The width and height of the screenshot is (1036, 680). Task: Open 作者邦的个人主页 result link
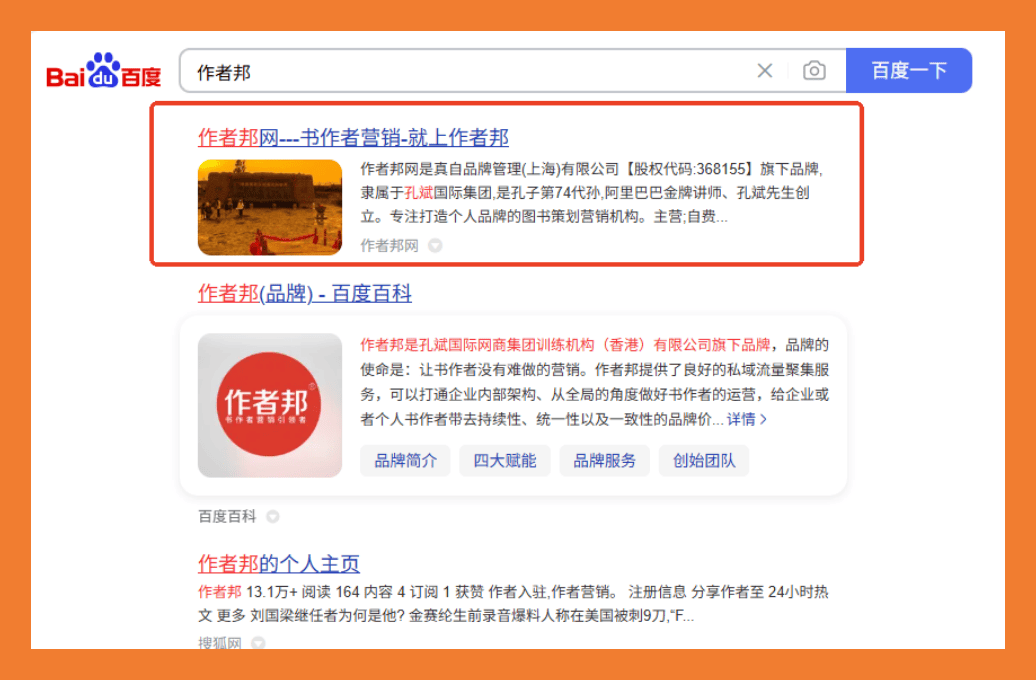(x=279, y=564)
